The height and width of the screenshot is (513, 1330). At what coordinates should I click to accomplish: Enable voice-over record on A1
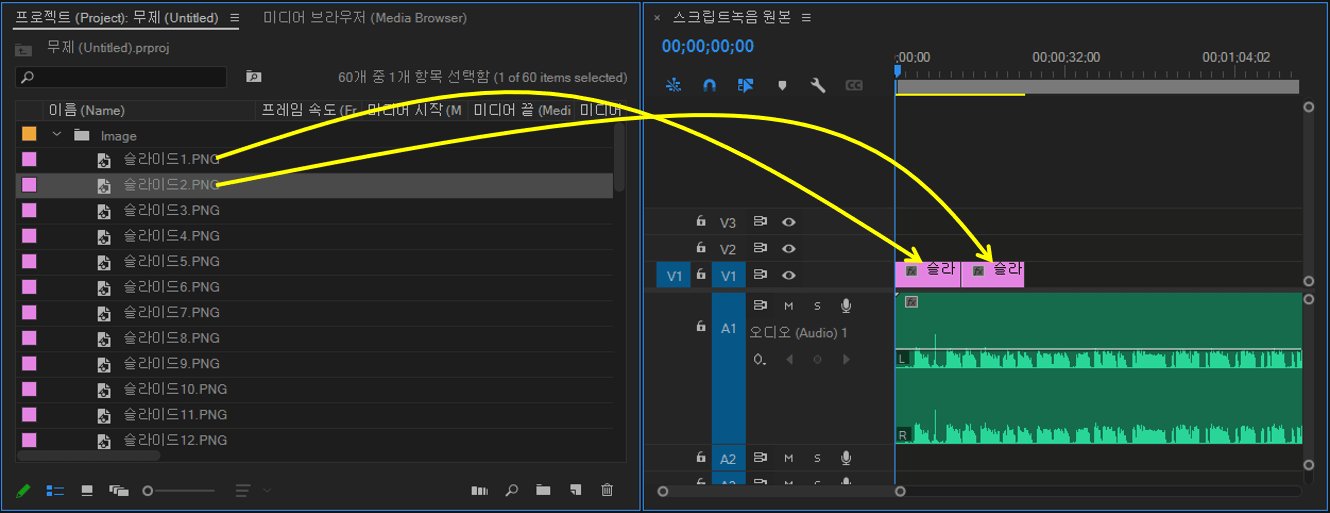[x=846, y=305]
